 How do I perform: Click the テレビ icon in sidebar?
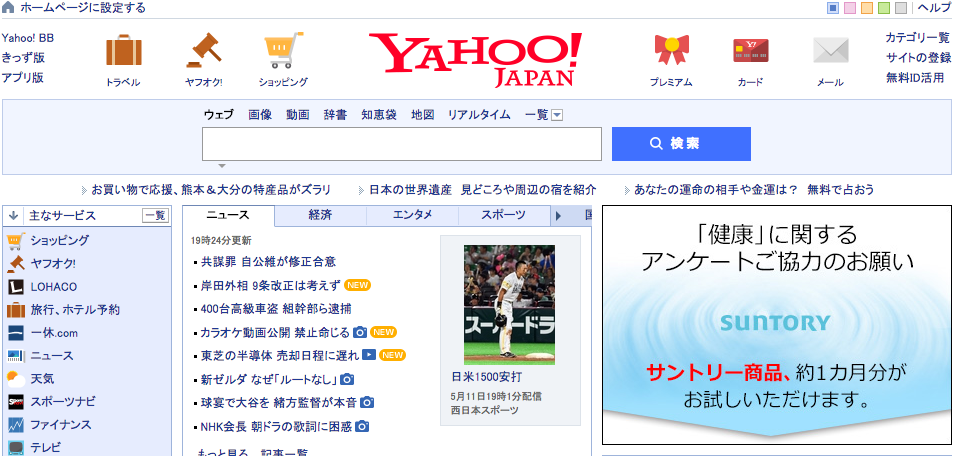tap(16, 448)
